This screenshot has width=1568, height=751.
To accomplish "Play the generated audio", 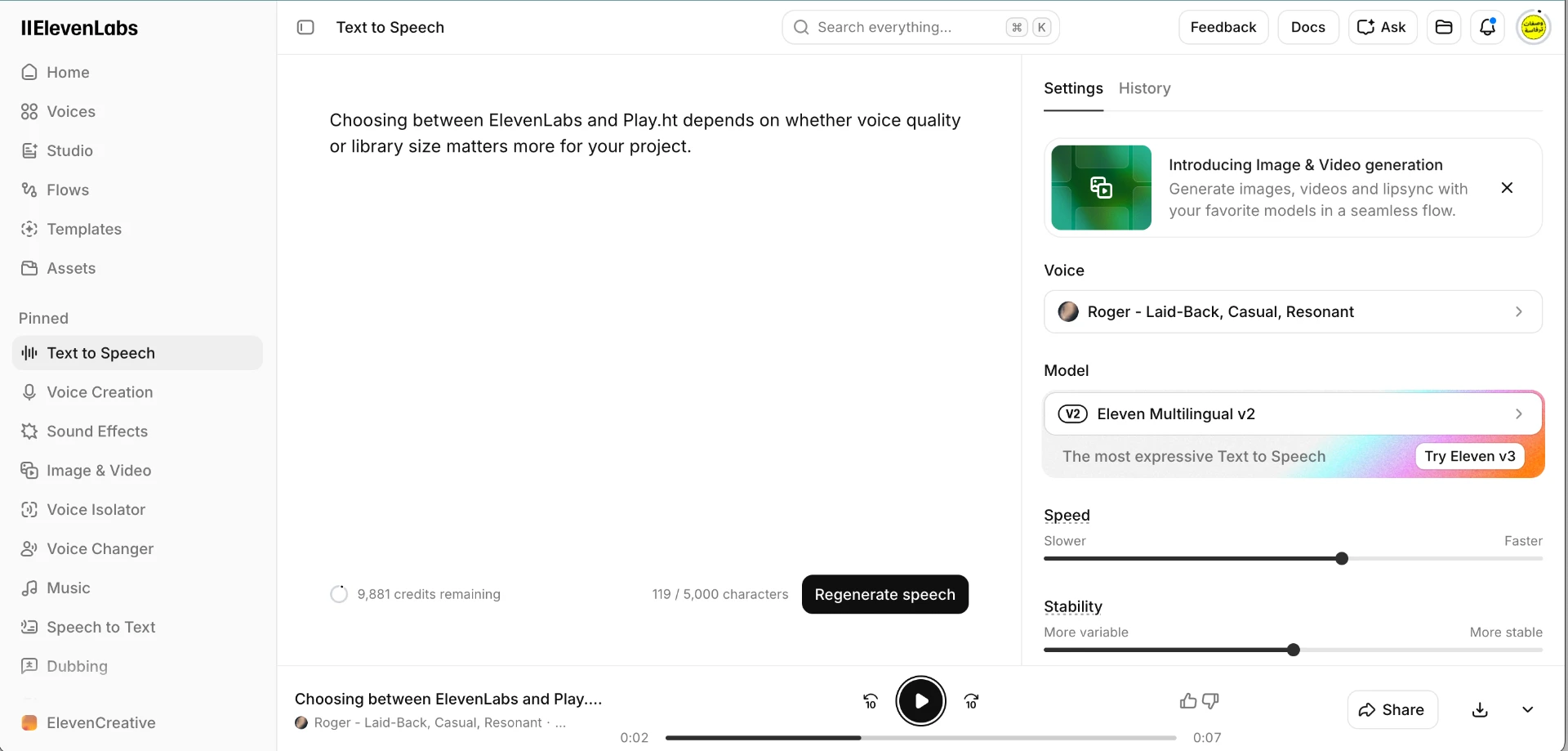I will (921, 701).
